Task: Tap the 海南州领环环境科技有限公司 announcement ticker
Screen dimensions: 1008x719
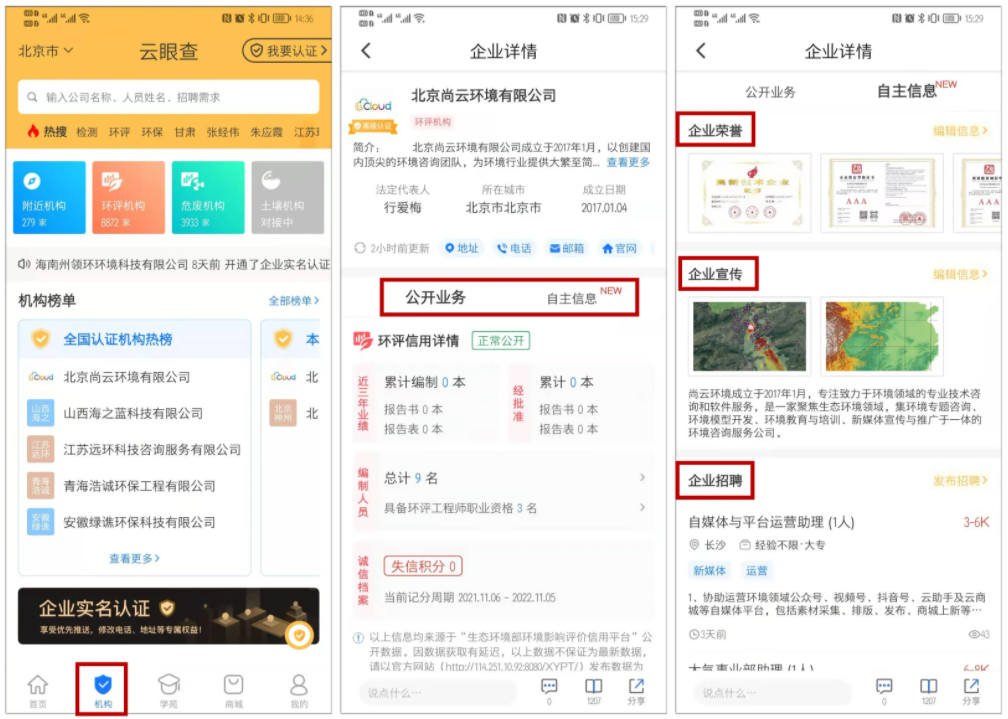Action: point(174,264)
